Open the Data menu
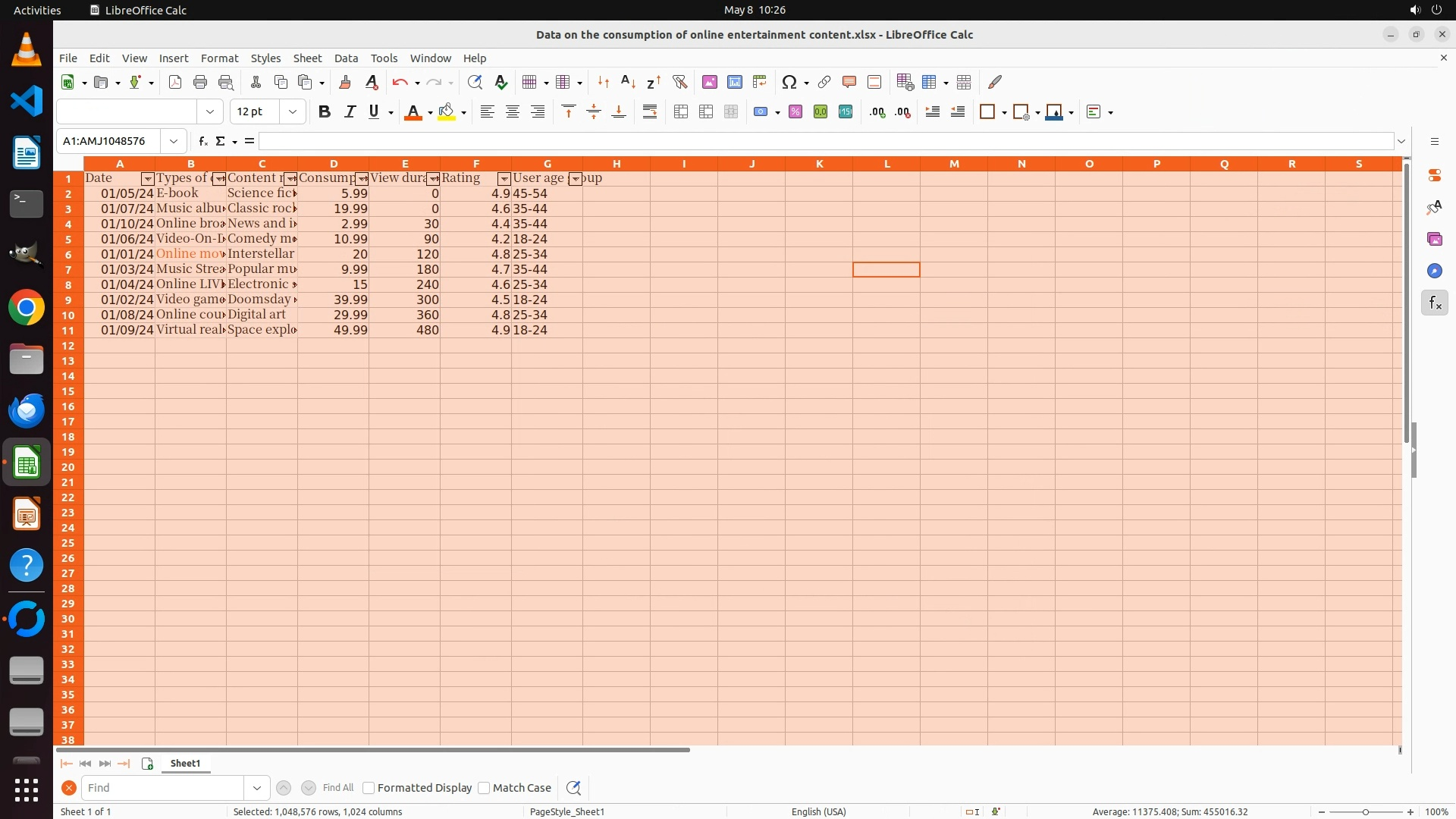1456x819 pixels. click(x=346, y=58)
